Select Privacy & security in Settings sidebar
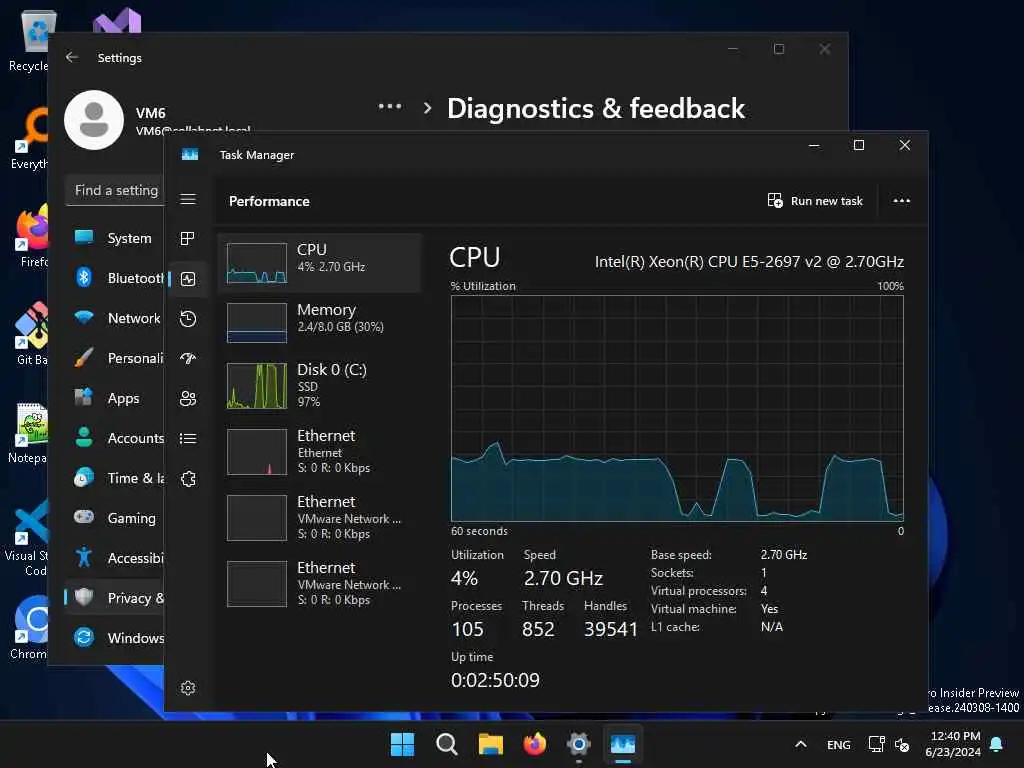The image size is (1024, 768). pos(114,598)
